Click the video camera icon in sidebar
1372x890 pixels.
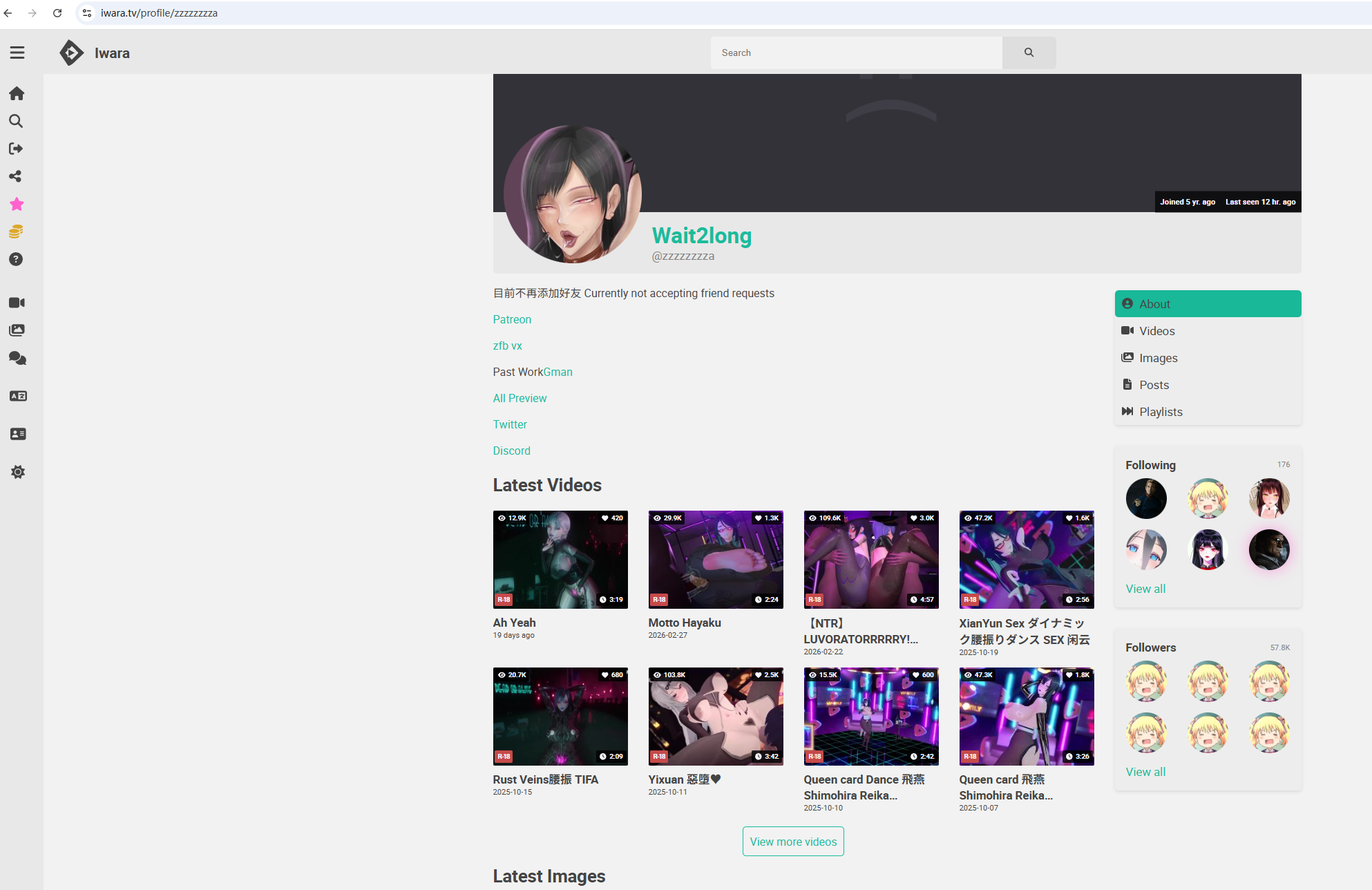(x=17, y=303)
